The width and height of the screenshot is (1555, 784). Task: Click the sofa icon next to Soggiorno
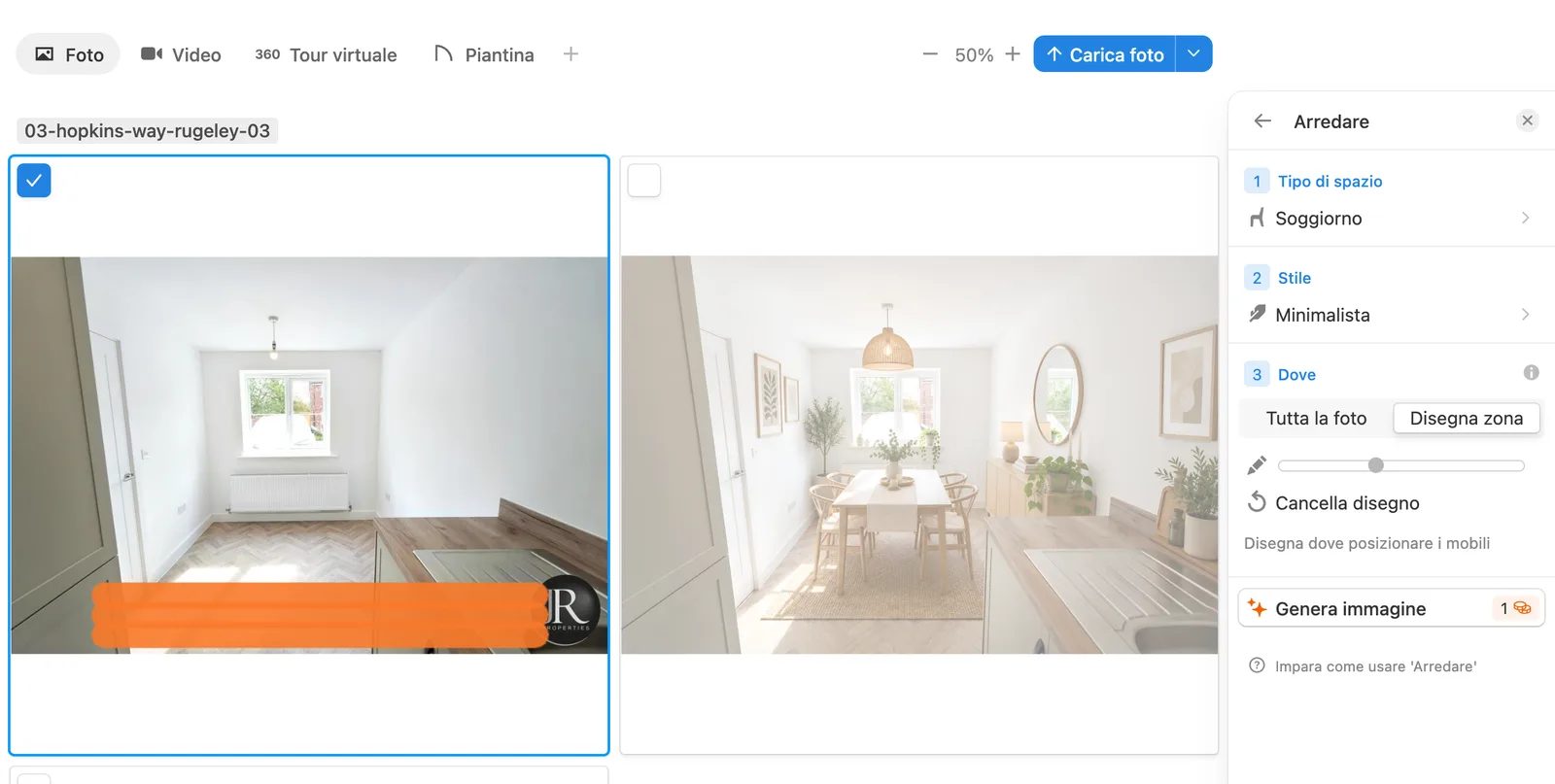[x=1257, y=218]
